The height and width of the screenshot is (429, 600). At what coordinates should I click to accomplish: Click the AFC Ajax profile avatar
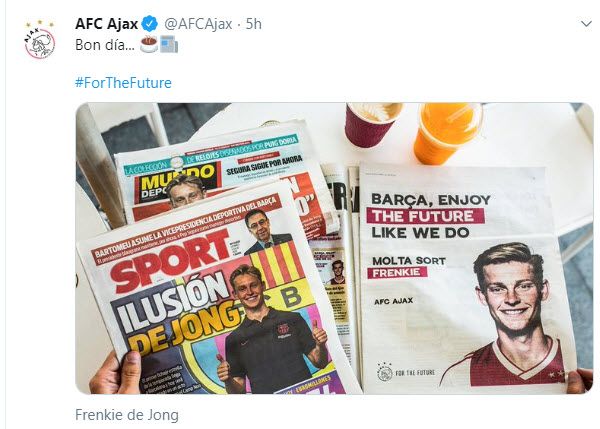(39, 43)
